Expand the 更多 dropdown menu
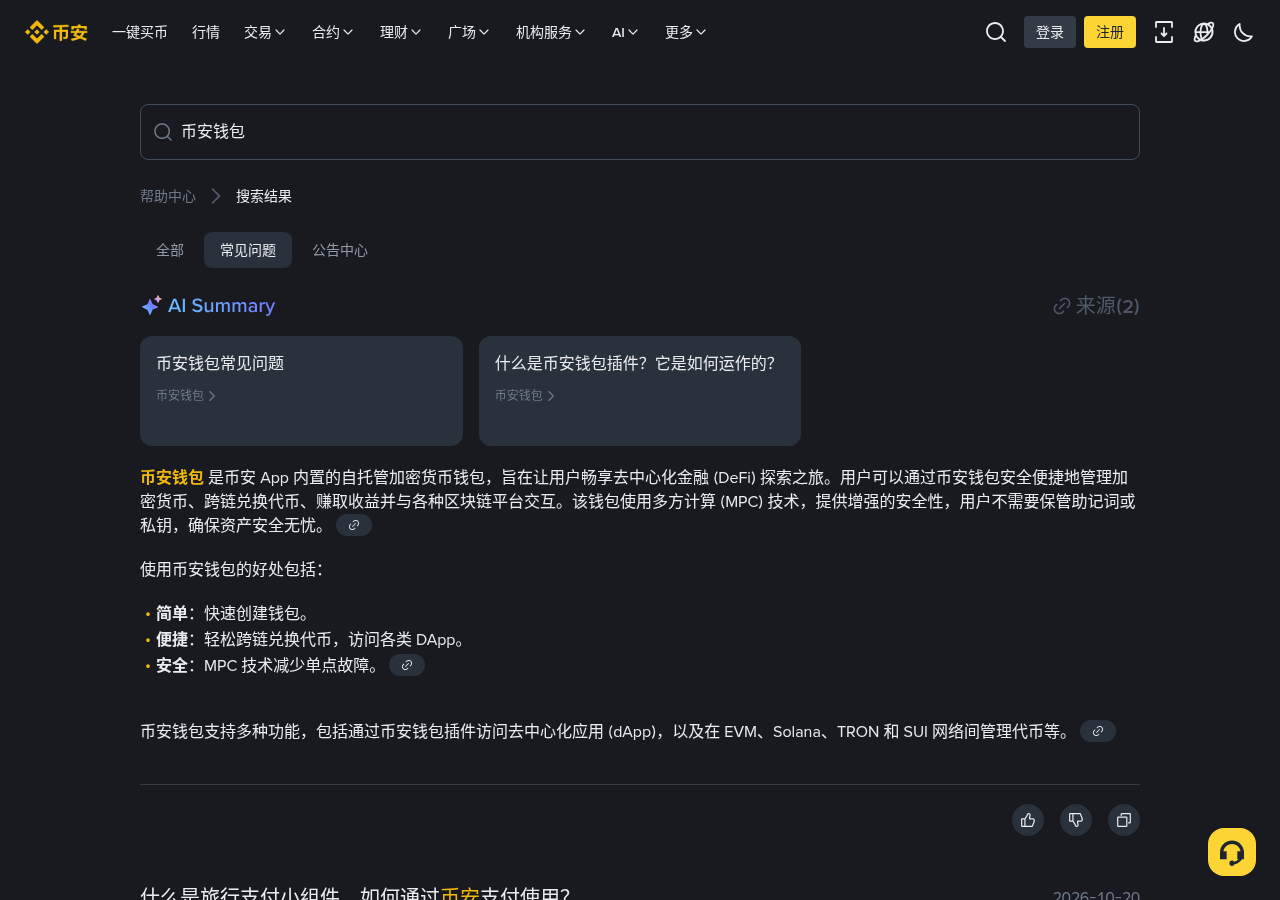Image resolution: width=1280 pixels, height=900 pixels. 686,32
